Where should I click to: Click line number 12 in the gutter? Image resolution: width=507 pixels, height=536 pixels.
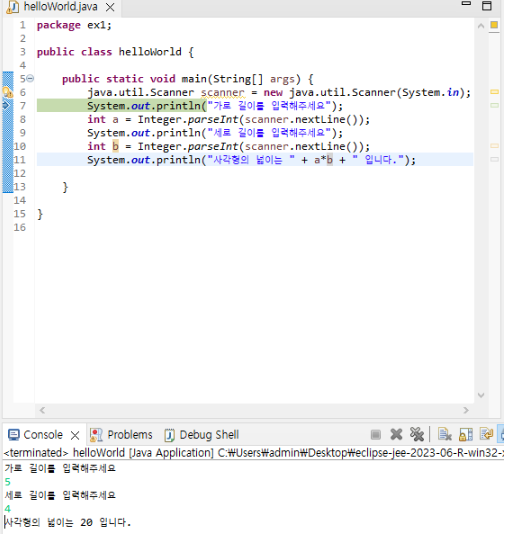point(20,174)
